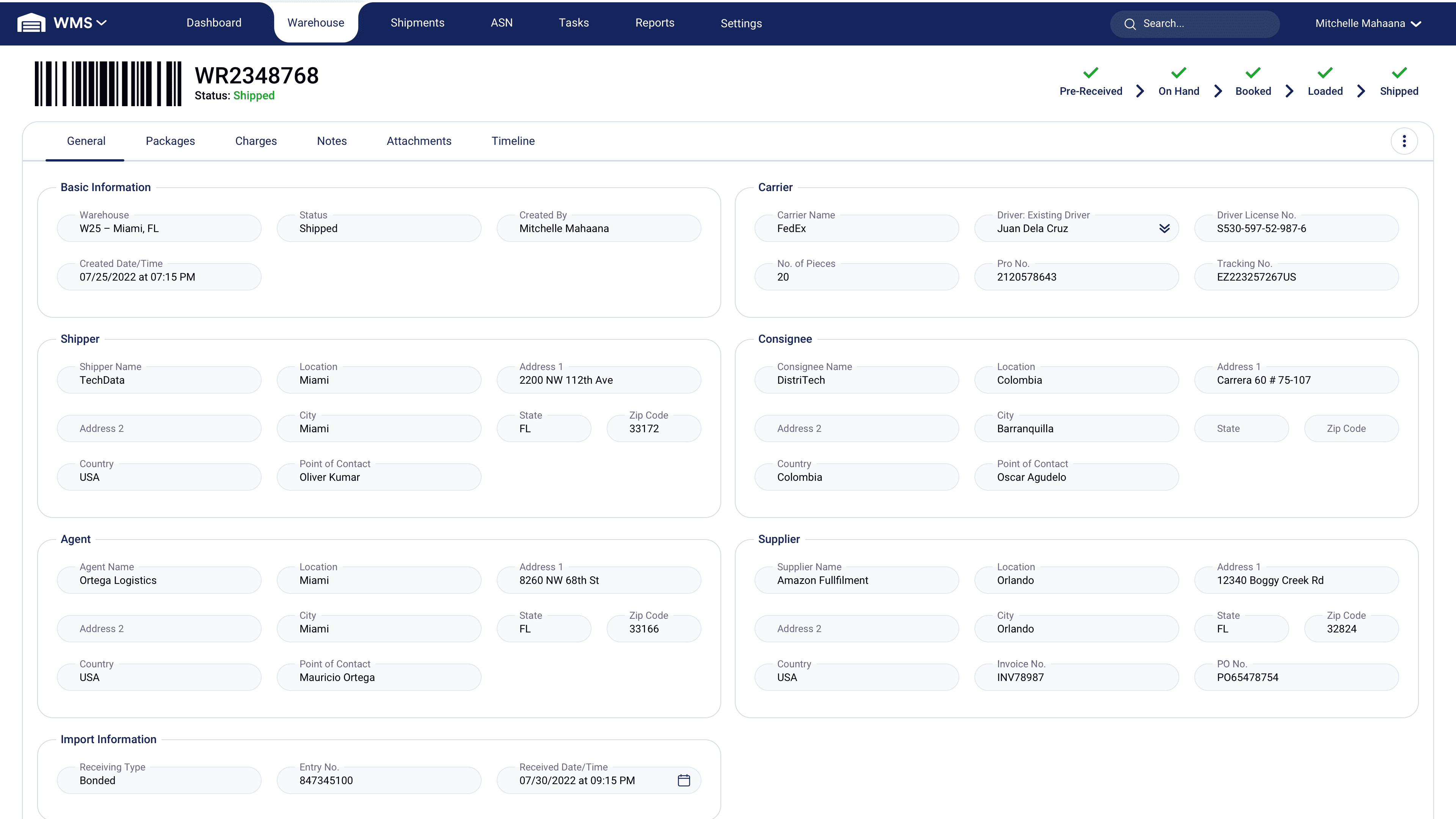1456x819 pixels.
Task: Open the WMS module switcher dropdown
Action: pyautogui.click(x=102, y=23)
